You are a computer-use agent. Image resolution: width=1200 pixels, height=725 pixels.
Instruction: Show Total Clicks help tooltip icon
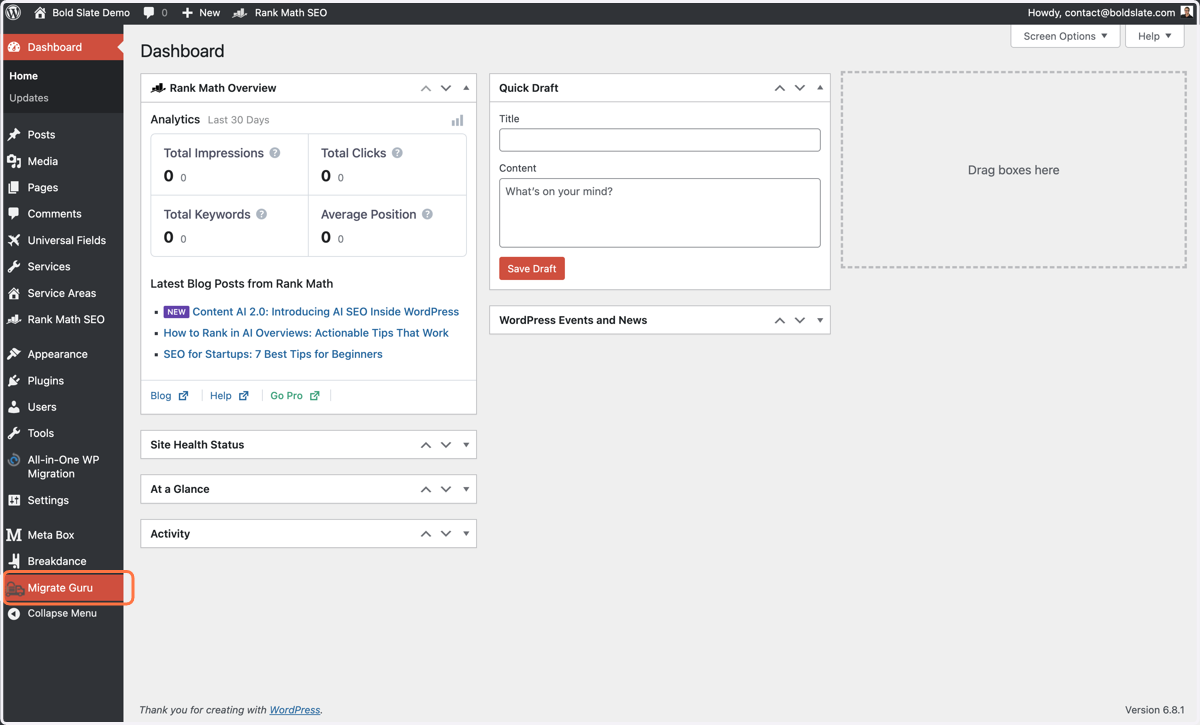pos(397,153)
